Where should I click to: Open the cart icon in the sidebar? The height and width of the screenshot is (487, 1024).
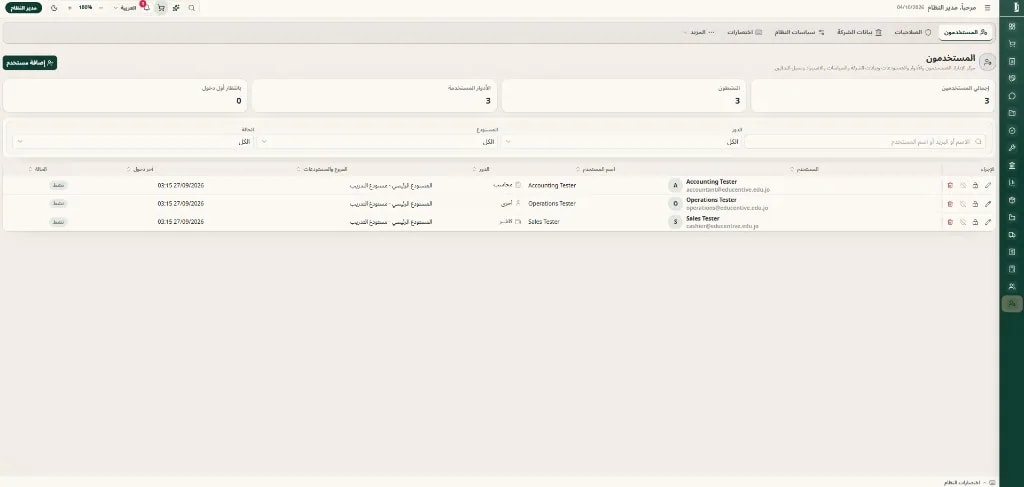(x=1012, y=44)
